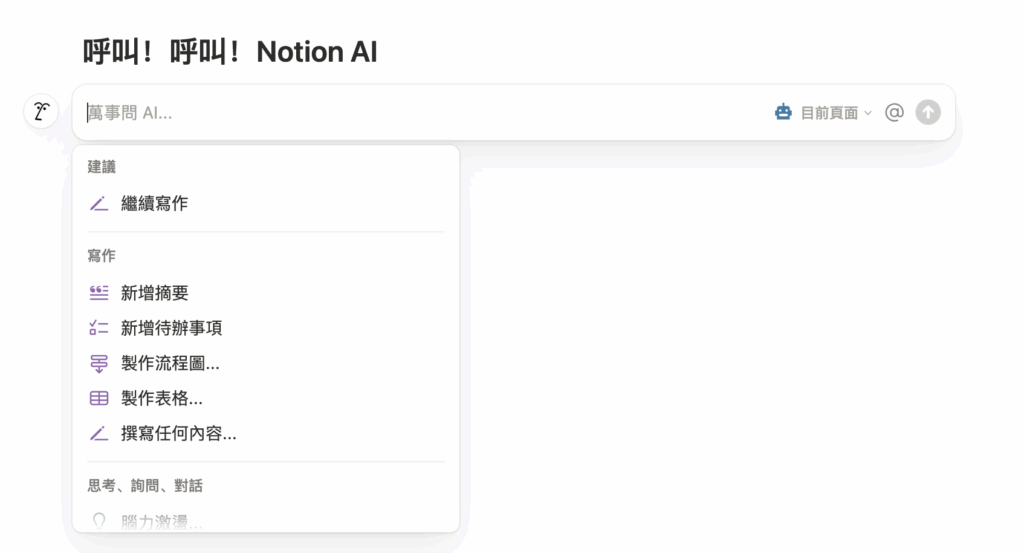
Task: Click the checklist icon beside 新增待辦事項
Action: tap(99, 328)
